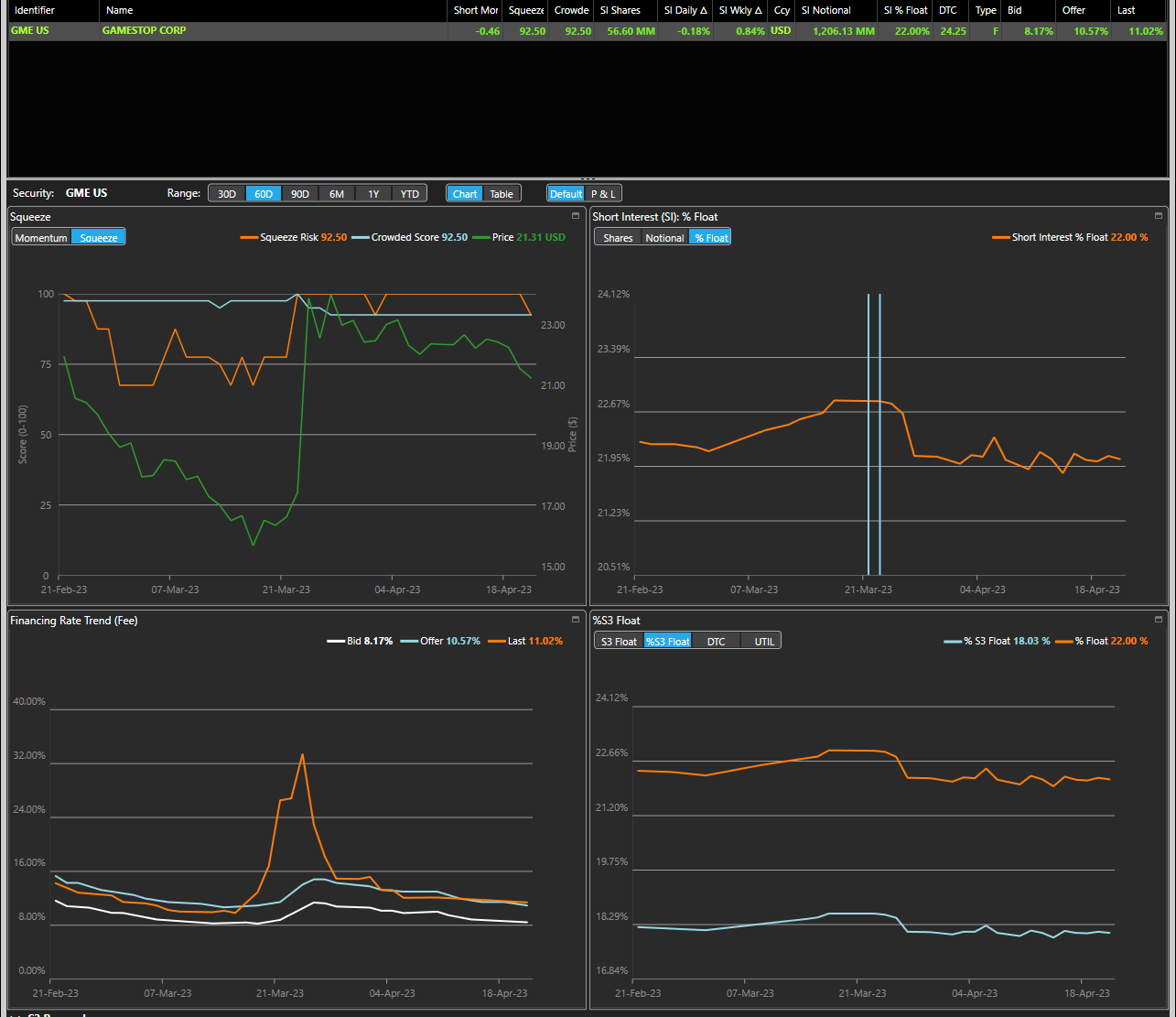Maximize the Financing Rate Trend panel
The image size is (1176, 1017).
[x=576, y=620]
